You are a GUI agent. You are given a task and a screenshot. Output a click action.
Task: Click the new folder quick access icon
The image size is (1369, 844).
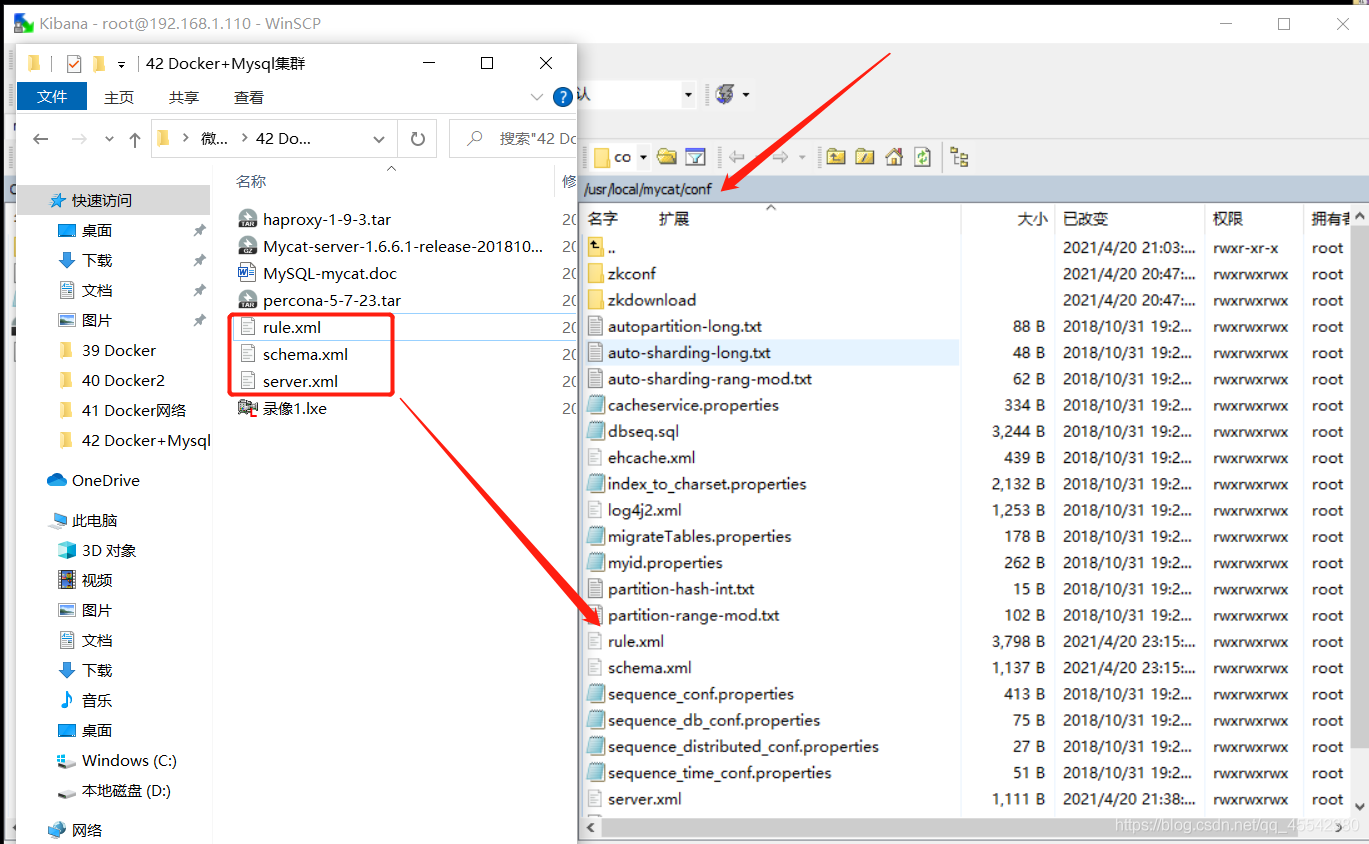98,64
